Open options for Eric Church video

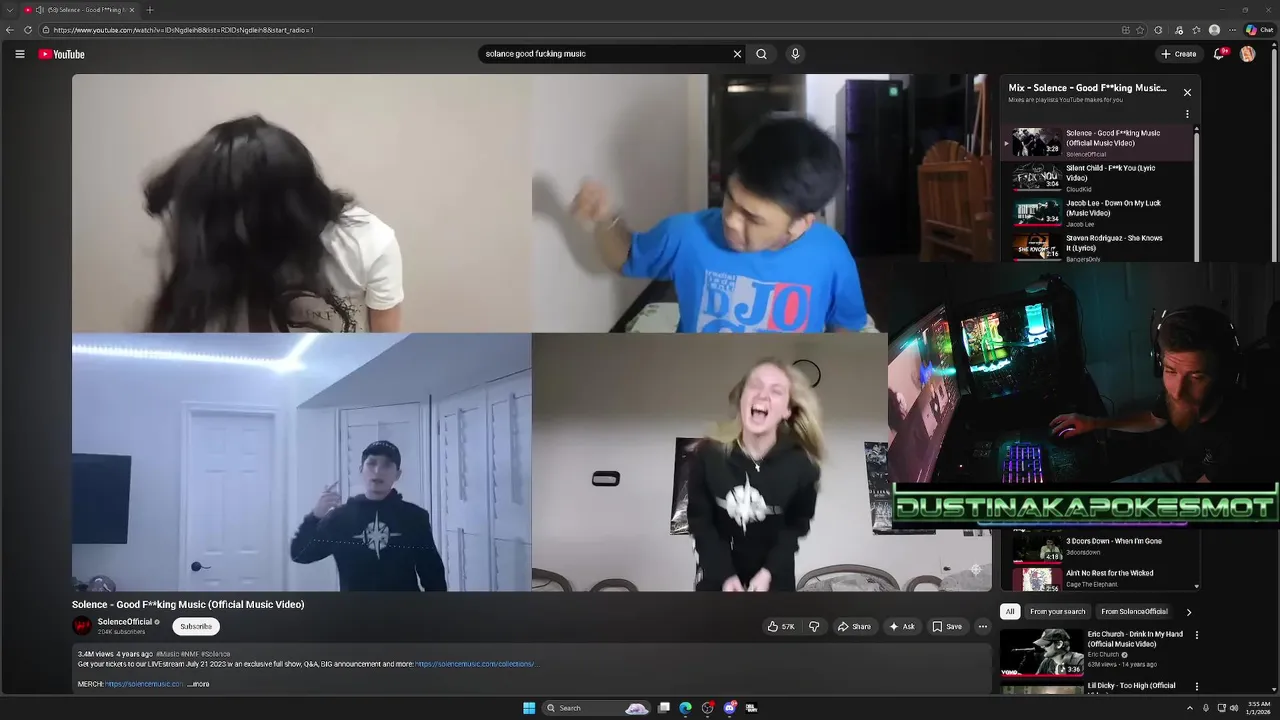click(1196, 635)
